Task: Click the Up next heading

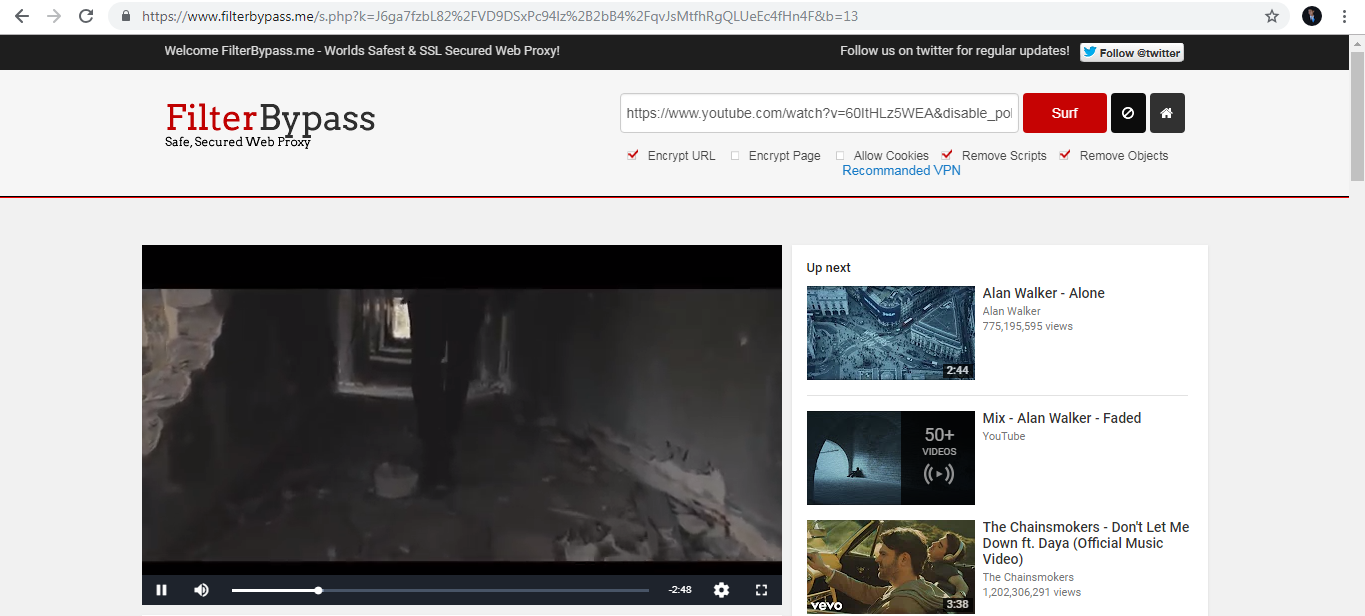Action: (828, 268)
